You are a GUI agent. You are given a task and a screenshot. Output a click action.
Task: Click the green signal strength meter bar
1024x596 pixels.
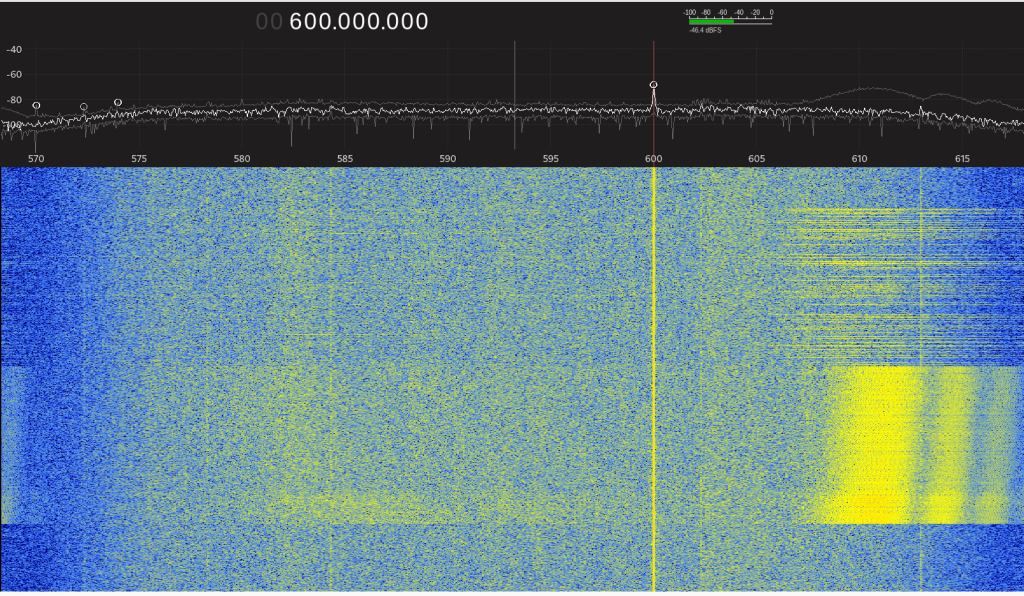tap(711, 22)
